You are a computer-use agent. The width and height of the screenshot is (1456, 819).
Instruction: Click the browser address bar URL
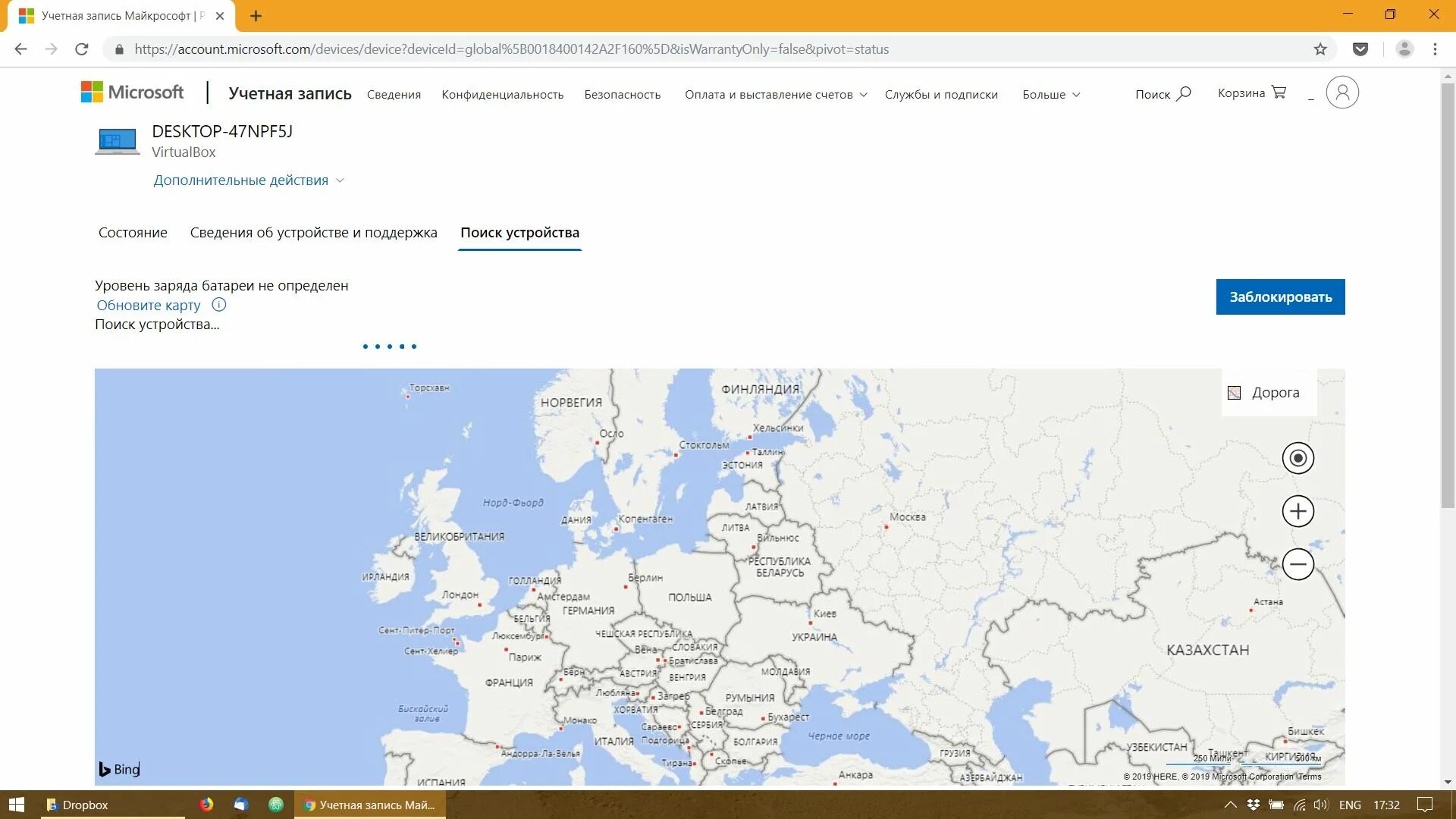point(512,49)
